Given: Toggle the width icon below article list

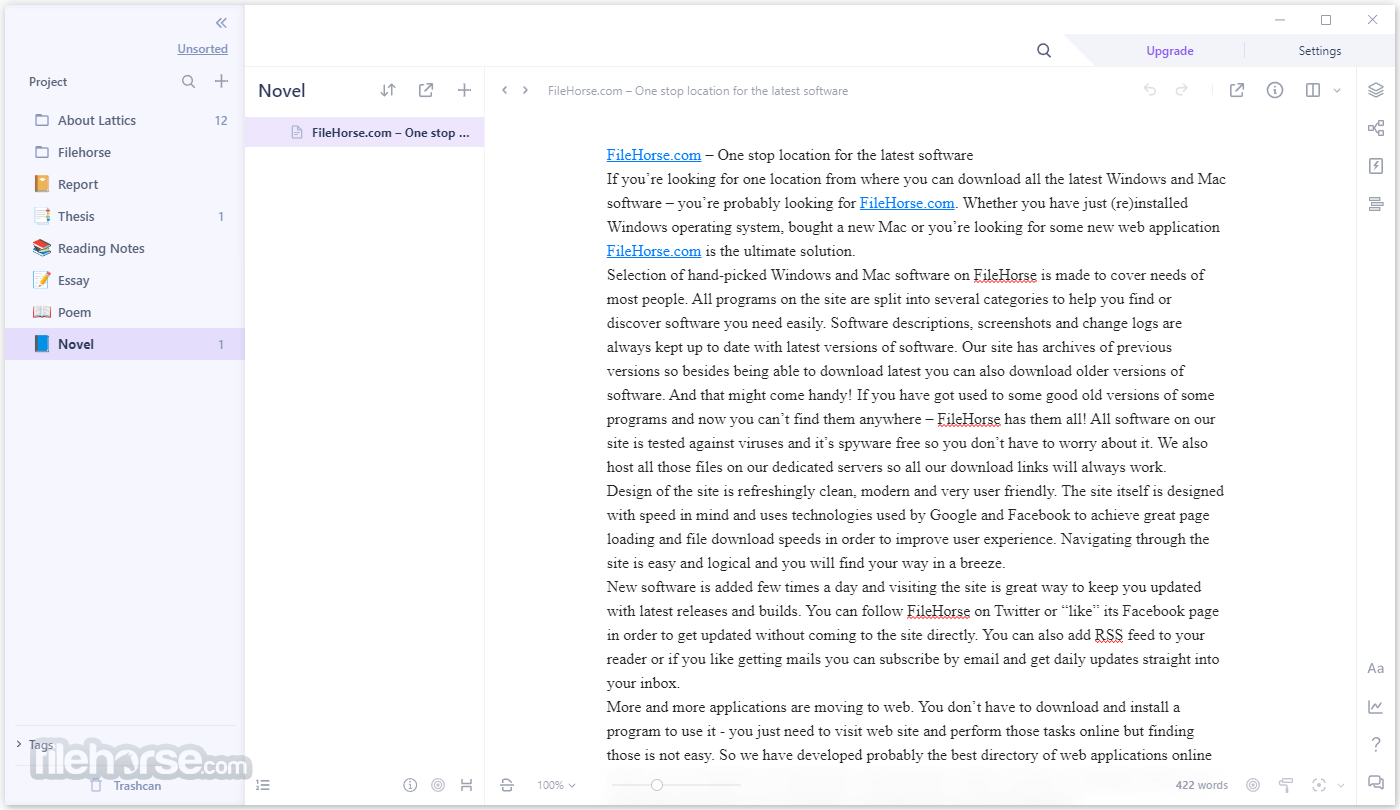Looking at the screenshot, I should (466, 785).
